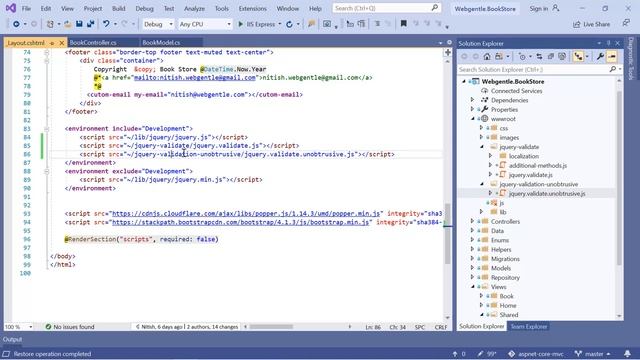Collapse the footer element at line 74
The height and width of the screenshot is (360, 640).
pos(47,52)
